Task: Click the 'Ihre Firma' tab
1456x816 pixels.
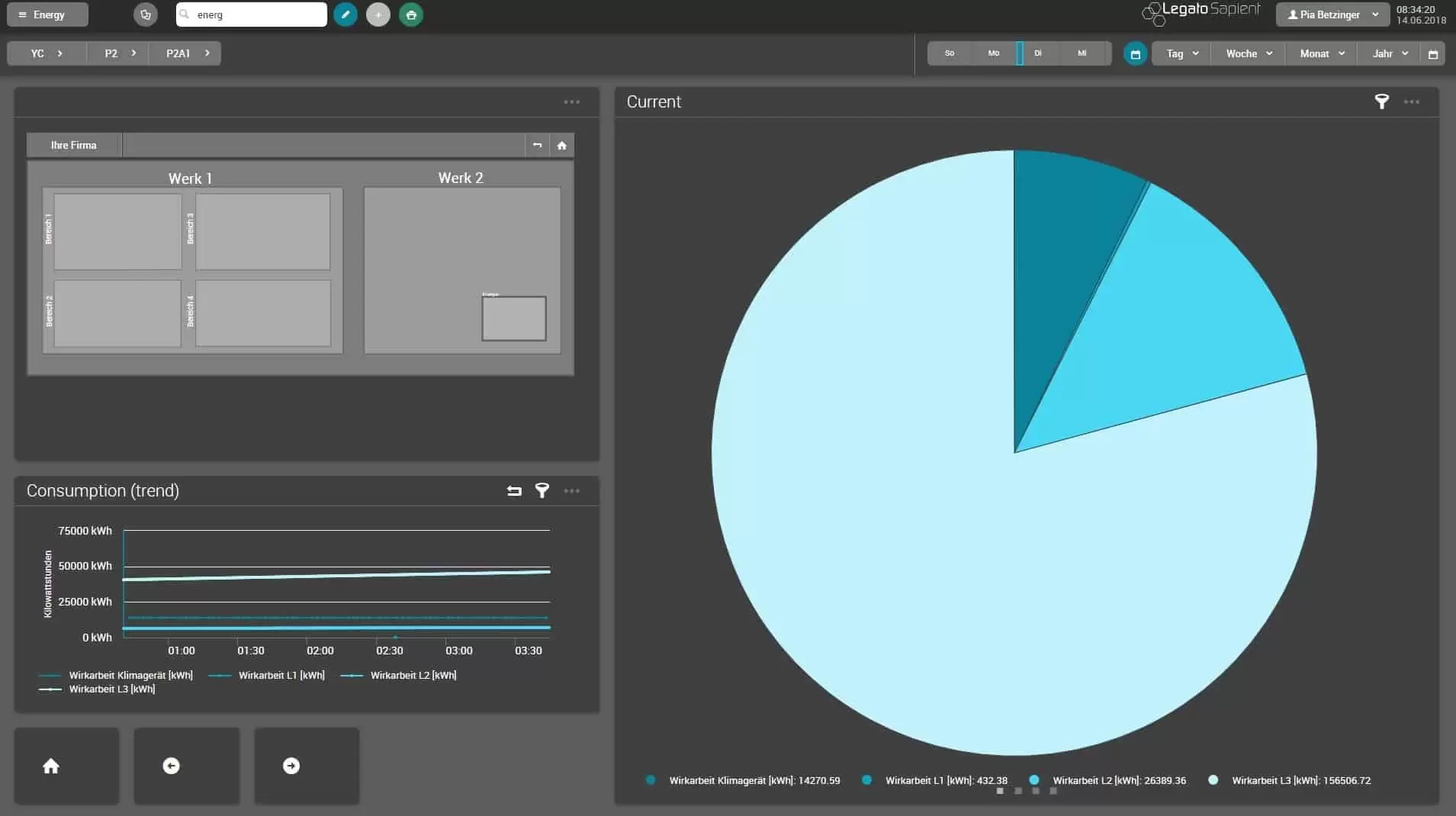Action: tap(74, 145)
